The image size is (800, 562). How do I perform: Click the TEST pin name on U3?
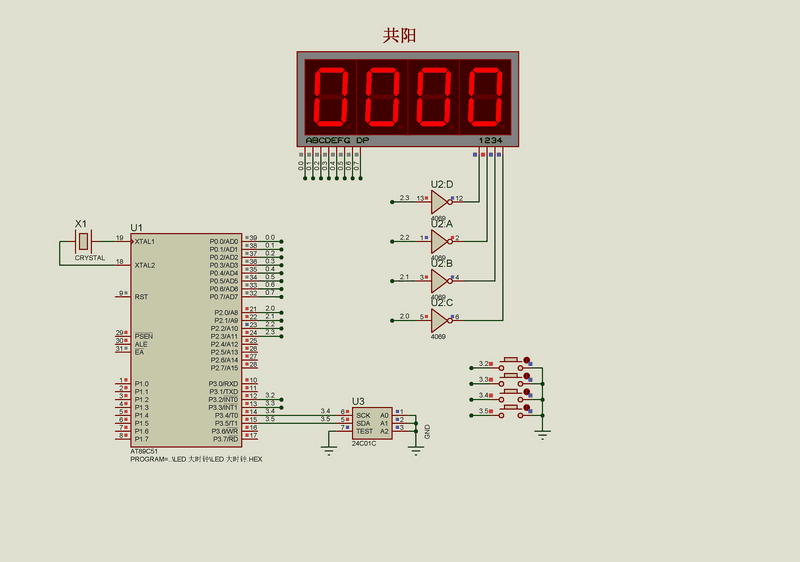(364, 431)
